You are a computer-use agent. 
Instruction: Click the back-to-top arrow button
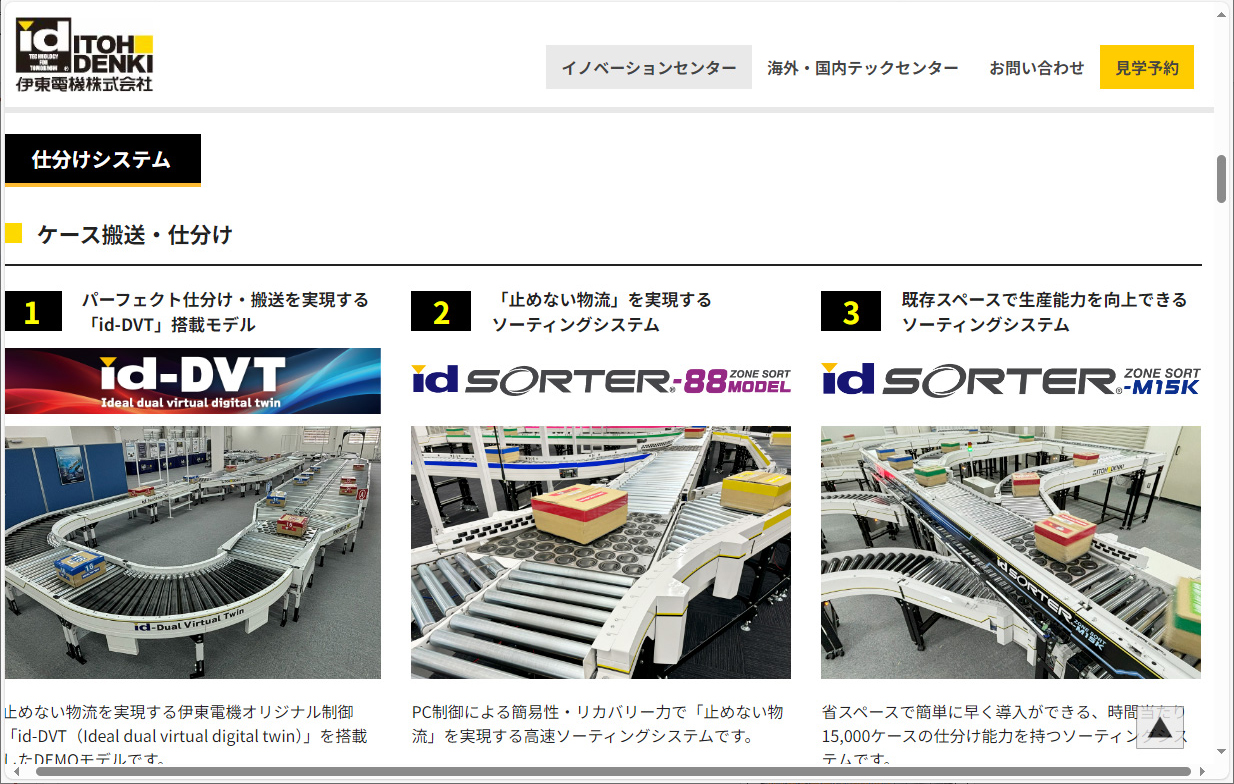point(1159,727)
